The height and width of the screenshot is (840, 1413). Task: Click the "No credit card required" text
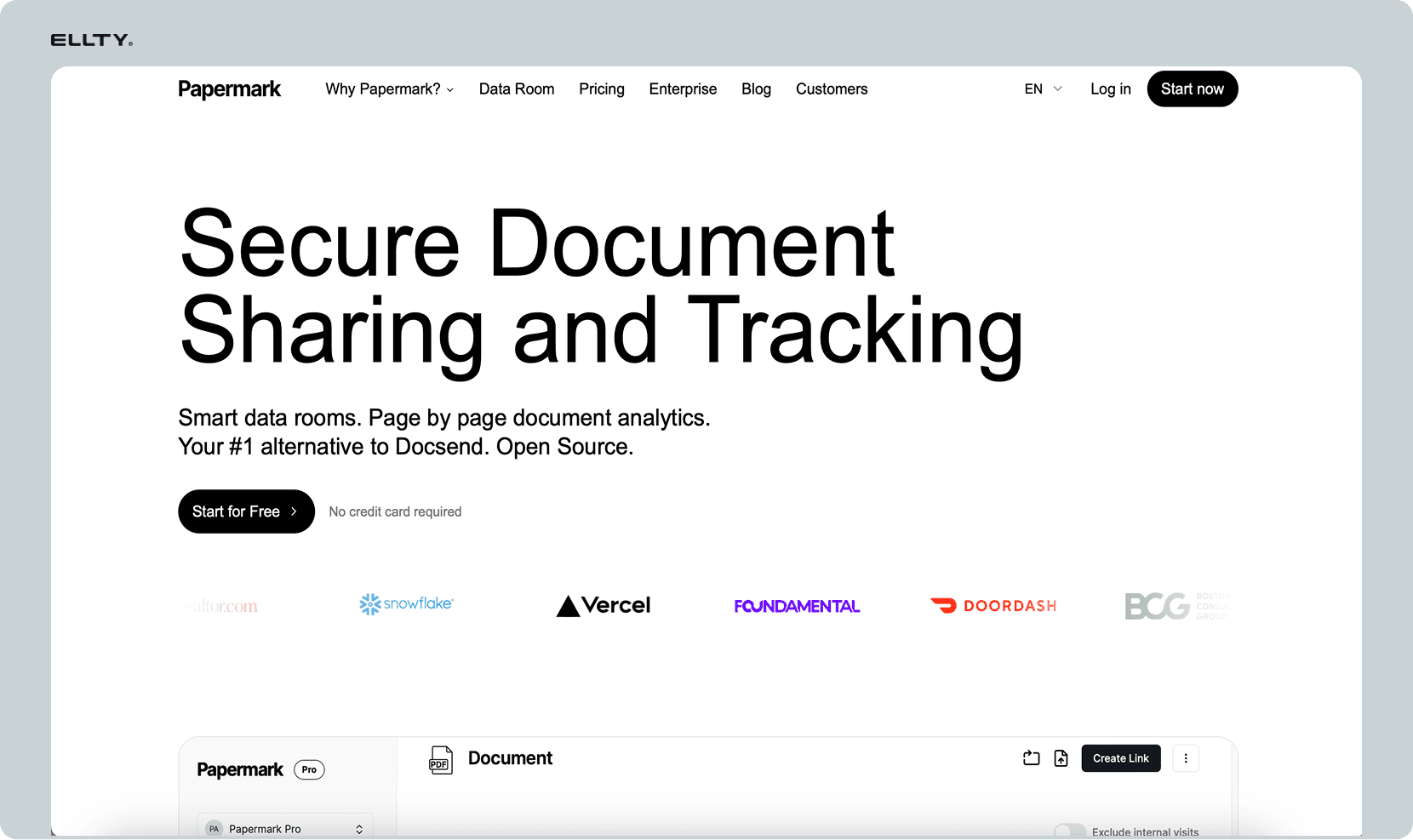click(395, 511)
